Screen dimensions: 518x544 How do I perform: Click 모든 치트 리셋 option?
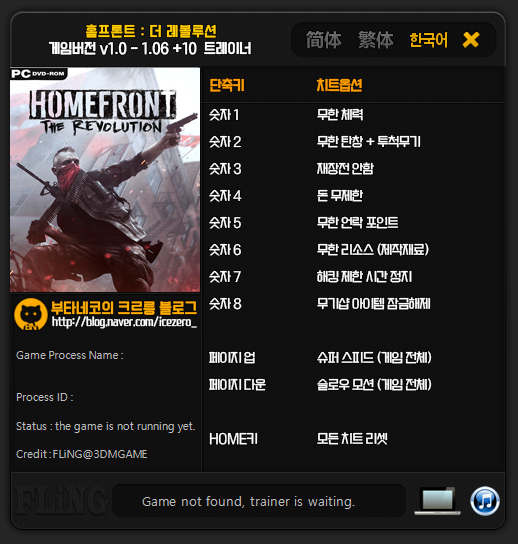(352, 439)
